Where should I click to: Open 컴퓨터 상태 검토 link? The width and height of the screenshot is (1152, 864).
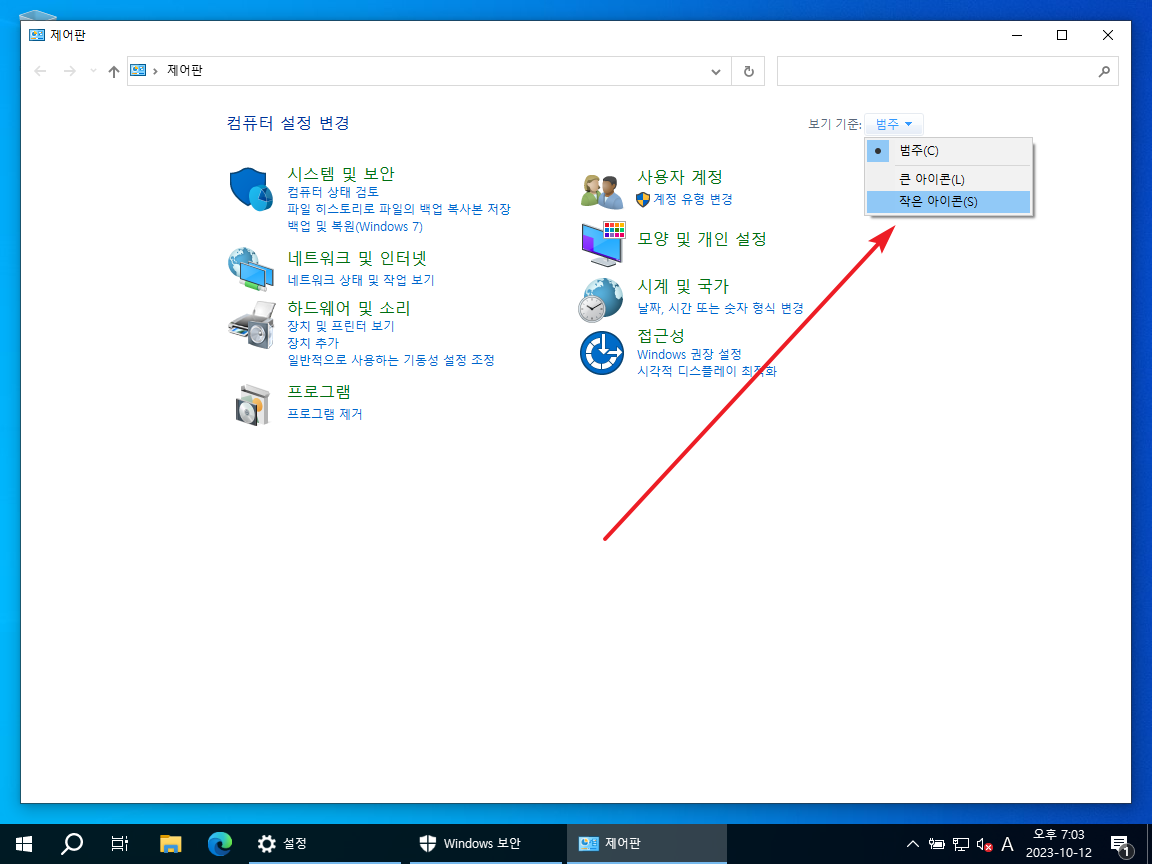click(333, 192)
